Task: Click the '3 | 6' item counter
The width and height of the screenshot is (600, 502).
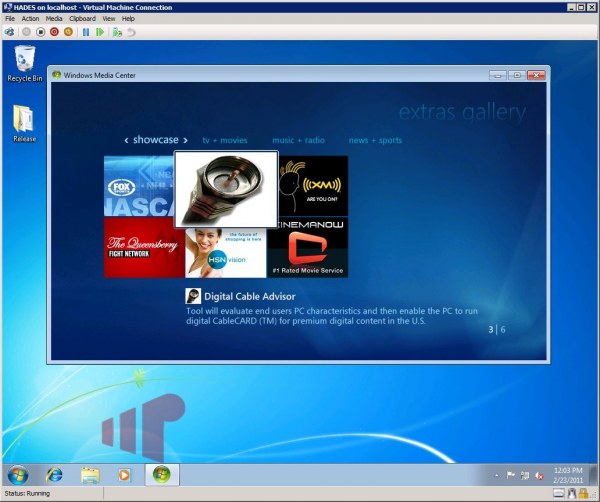Action: coord(497,329)
